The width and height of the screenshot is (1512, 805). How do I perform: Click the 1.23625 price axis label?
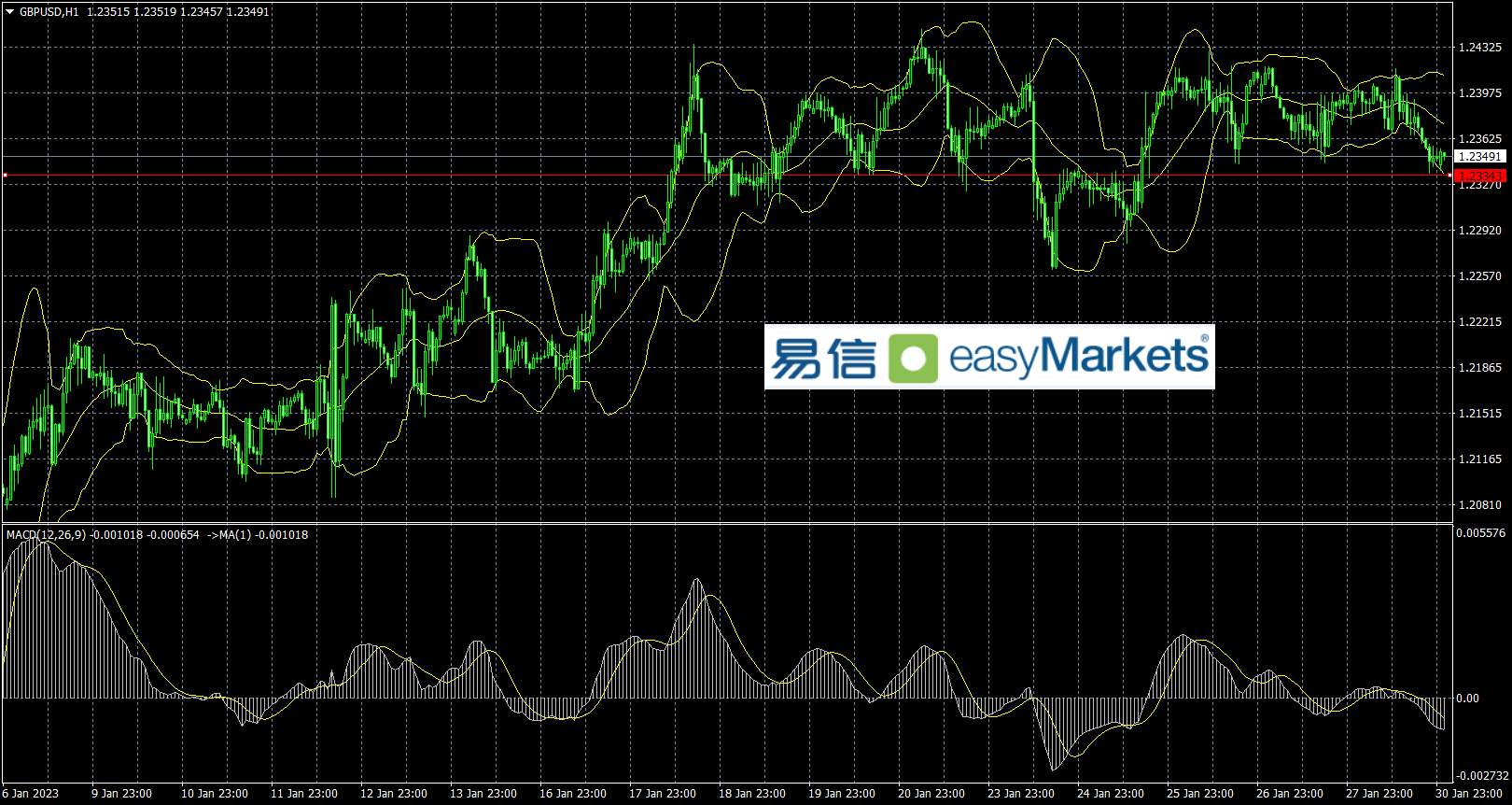[1480, 139]
